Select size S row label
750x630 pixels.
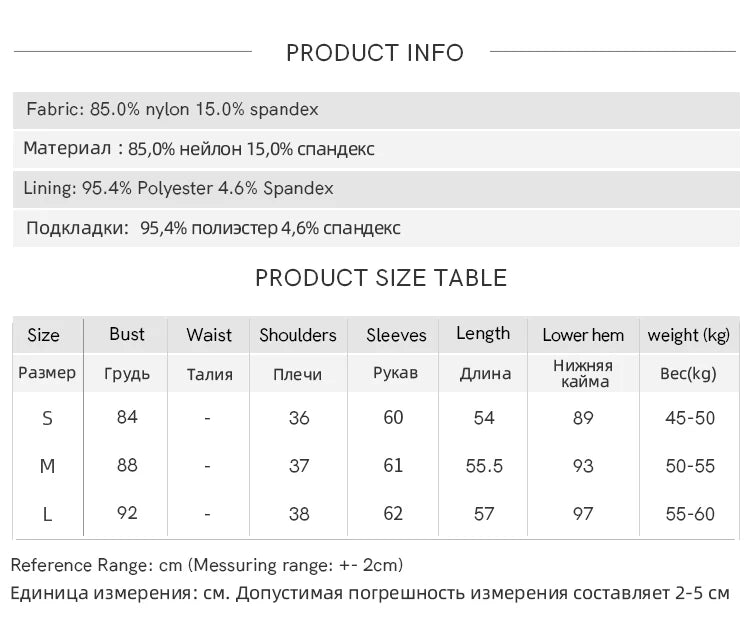(x=47, y=419)
